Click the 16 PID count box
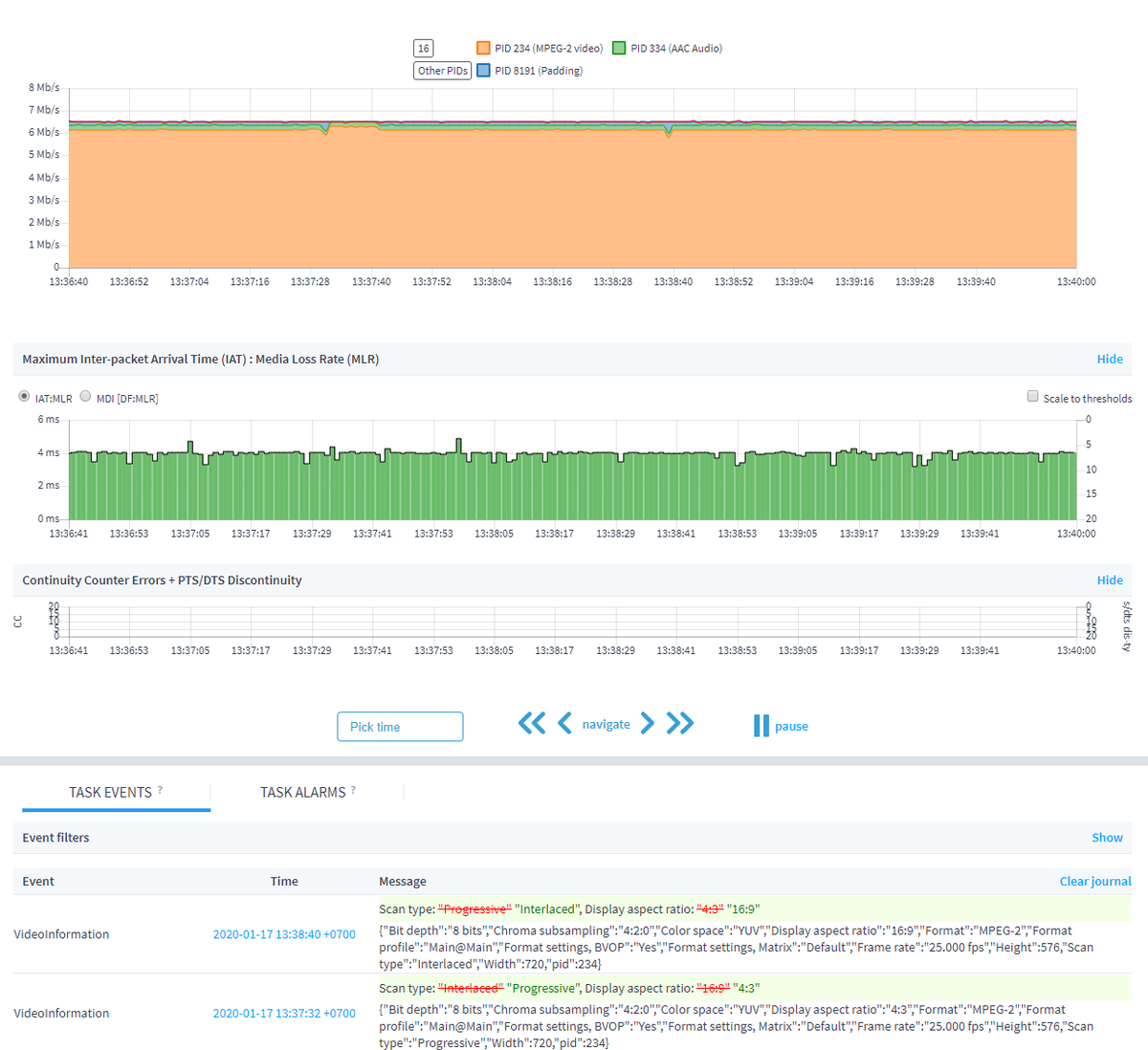The image size is (1148, 1050). click(424, 48)
